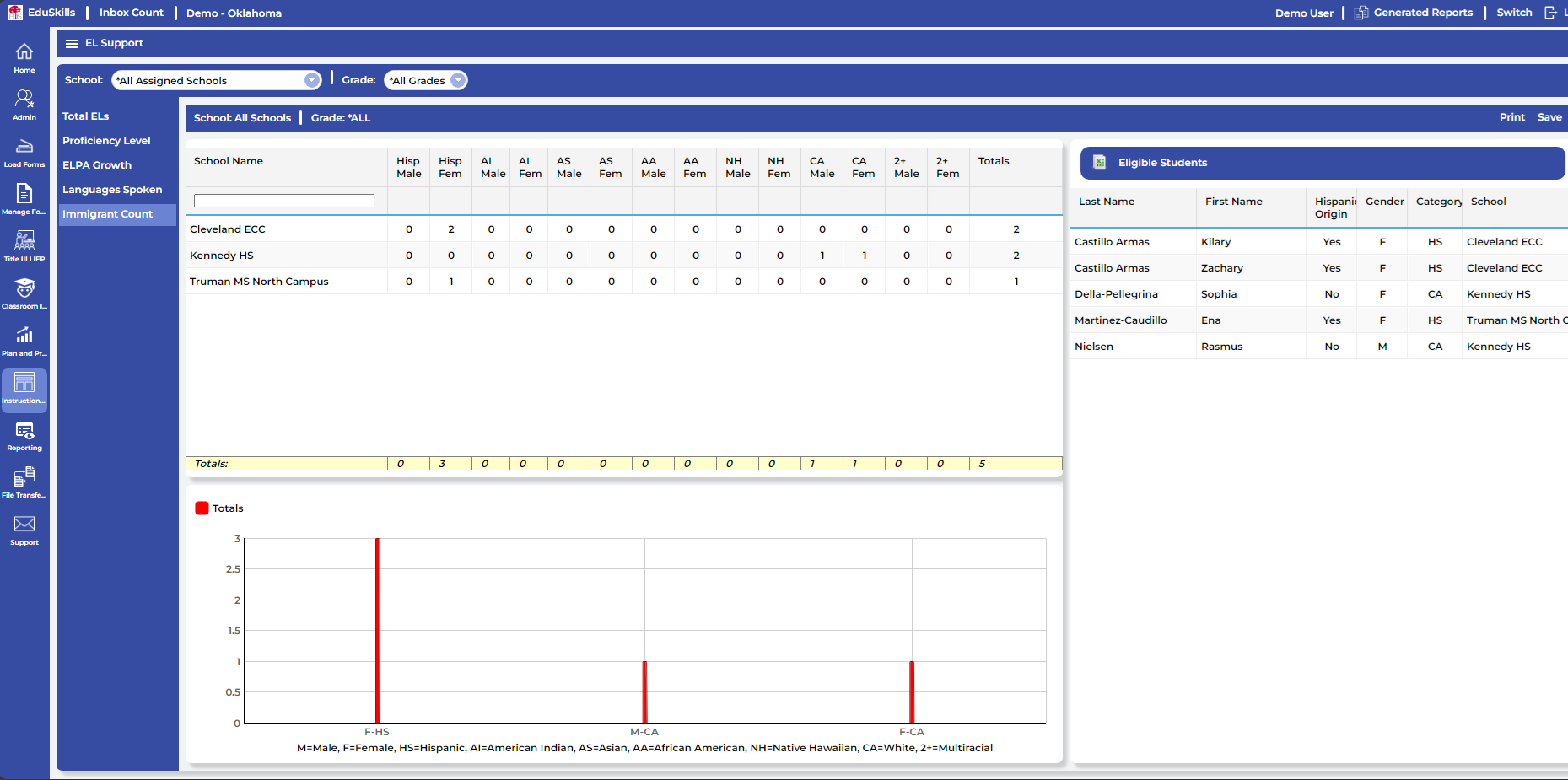Export Eligible Students spreadsheet icon
1568x780 pixels.
pos(1100,163)
